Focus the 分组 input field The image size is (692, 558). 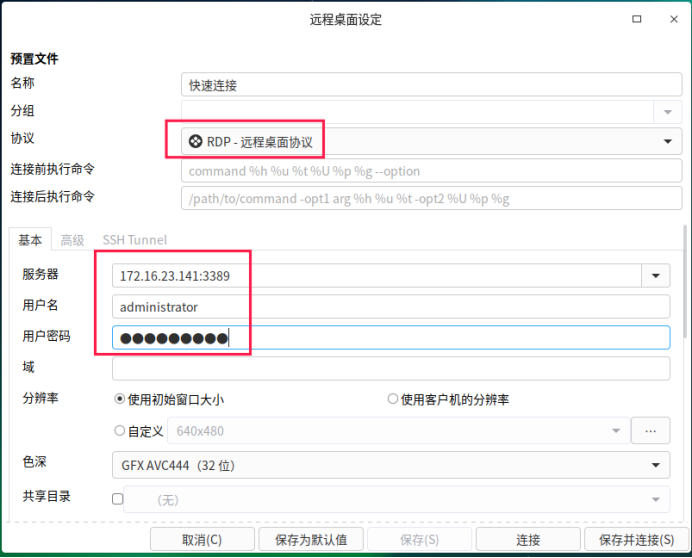[x=417, y=112]
